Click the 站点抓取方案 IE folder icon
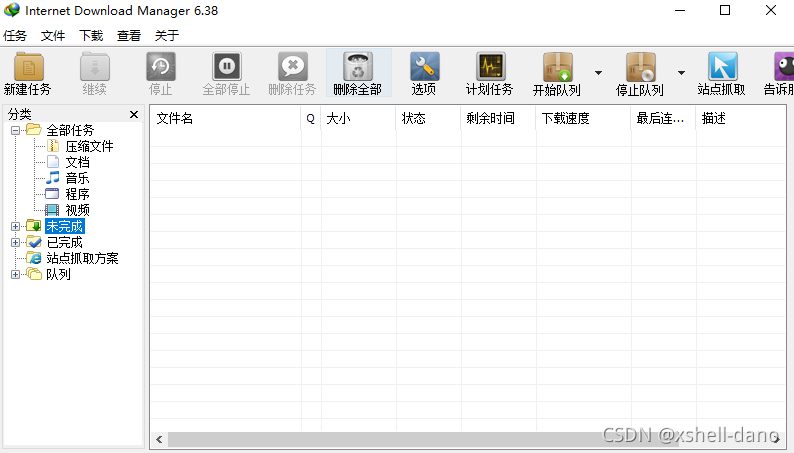 pos(34,258)
